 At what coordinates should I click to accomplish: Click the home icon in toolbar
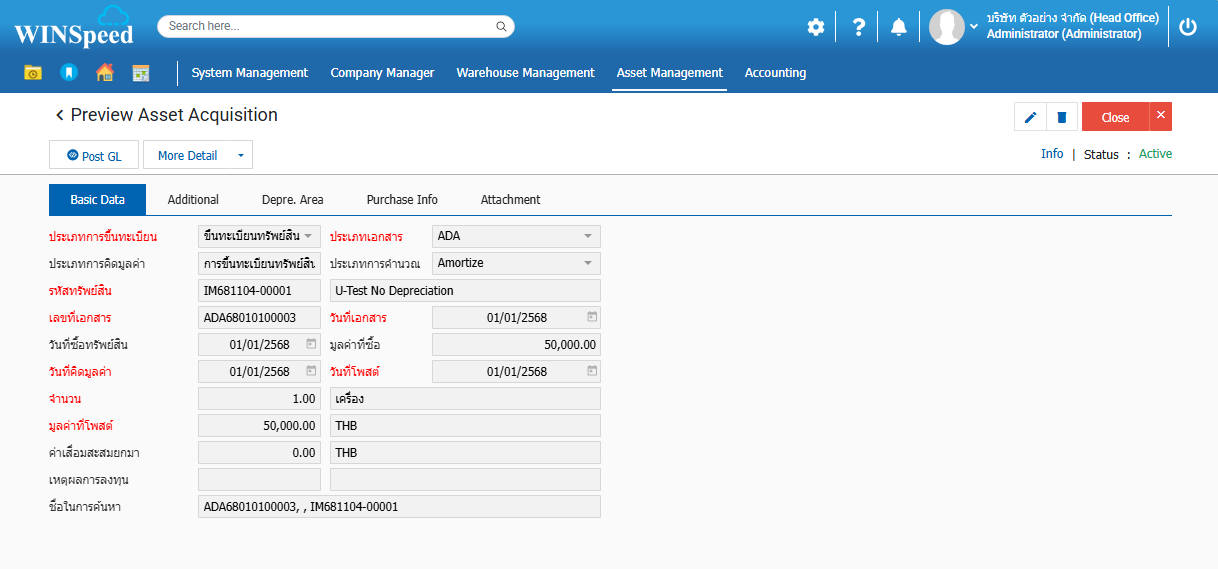pyautogui.click(x=105, y=72)
